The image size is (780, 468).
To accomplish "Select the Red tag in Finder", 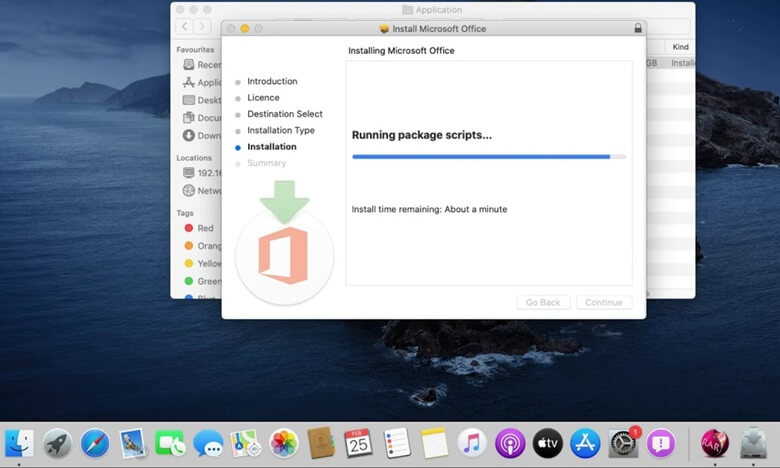I will (x=199, y=228).
